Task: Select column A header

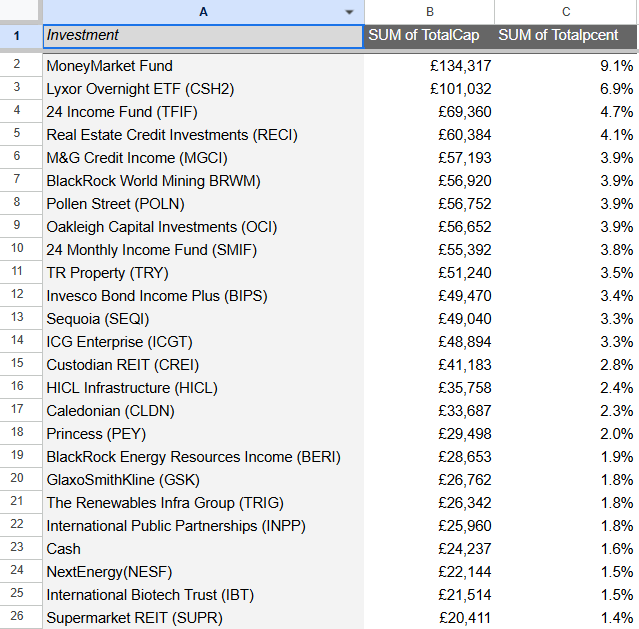Action: pos(203,12)
